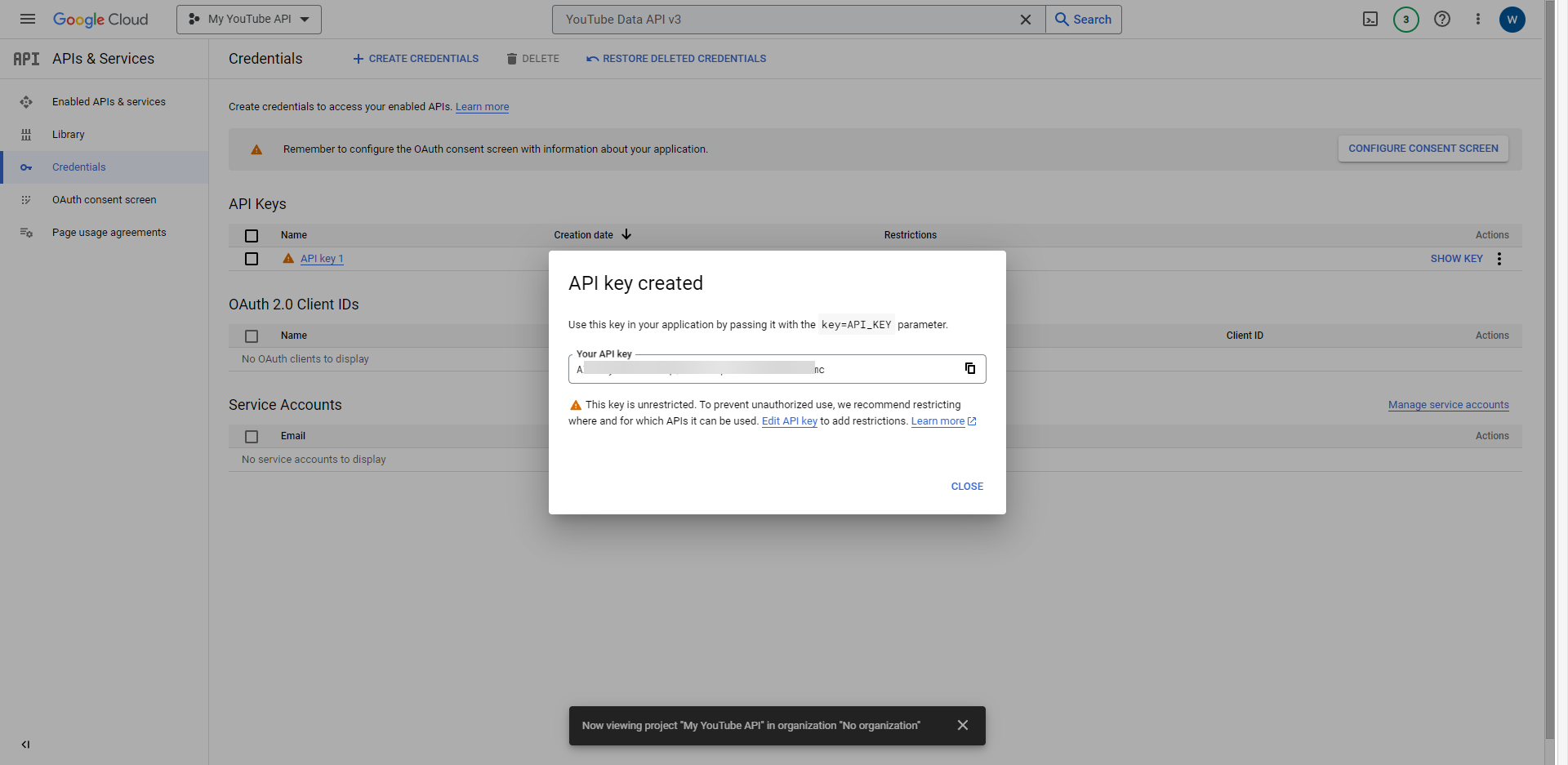Image resolution: width=1568 pixels, height=765 pixels.
Task: Open the notifications panel showing 3
Action: pyautogui.click(x=1405, y=19)
